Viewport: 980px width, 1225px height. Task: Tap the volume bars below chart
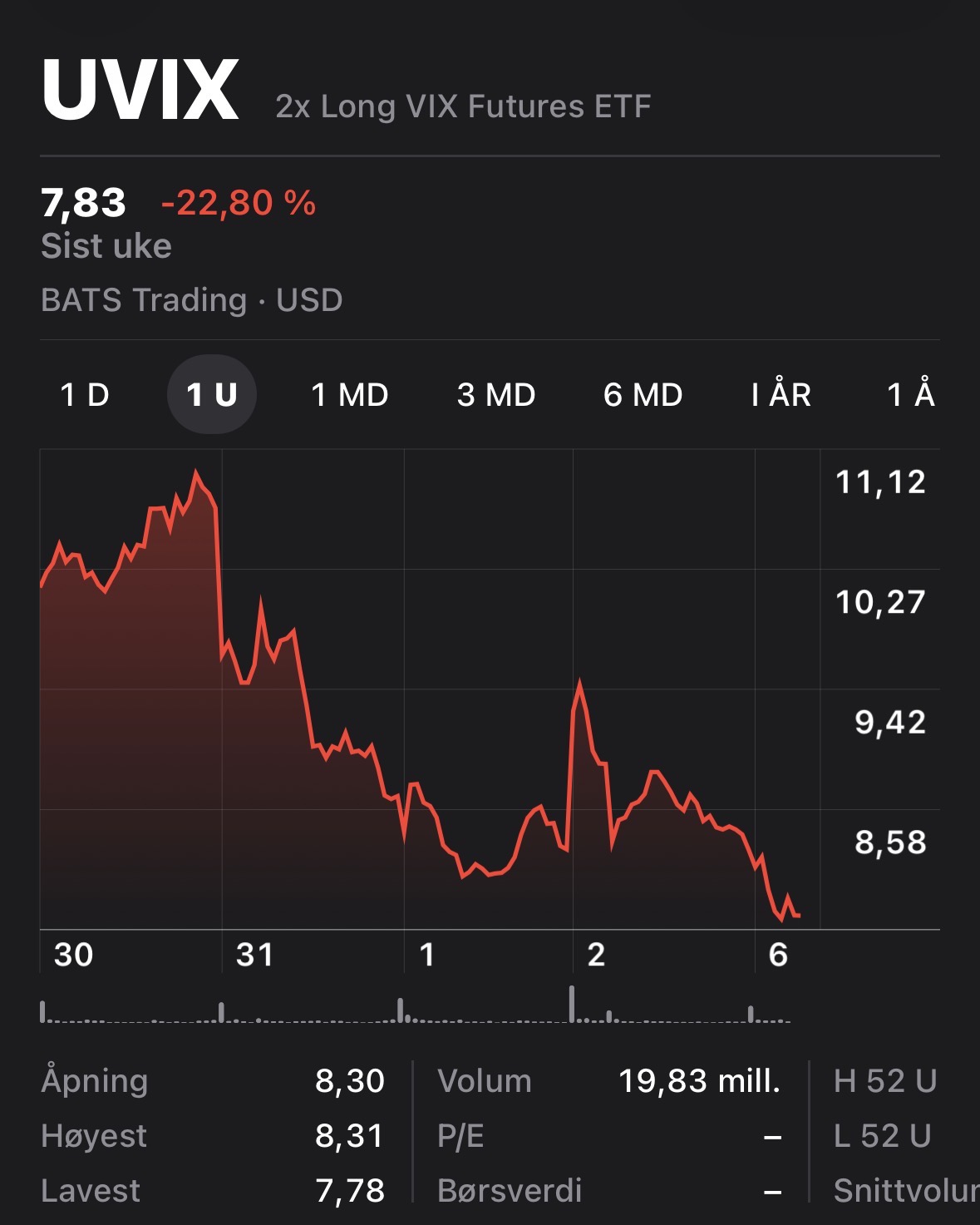click(416, 1005)
